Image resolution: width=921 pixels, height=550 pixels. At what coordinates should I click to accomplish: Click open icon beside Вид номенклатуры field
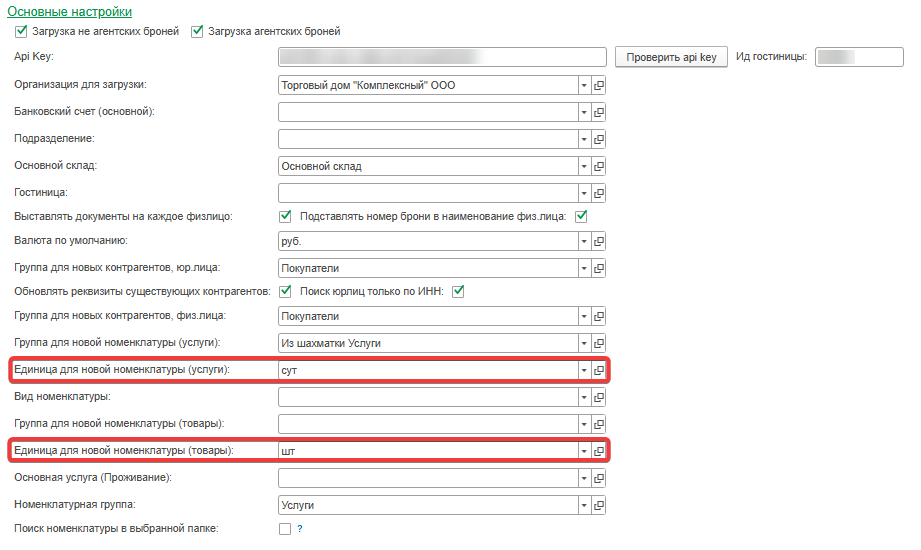coord(600,397)
